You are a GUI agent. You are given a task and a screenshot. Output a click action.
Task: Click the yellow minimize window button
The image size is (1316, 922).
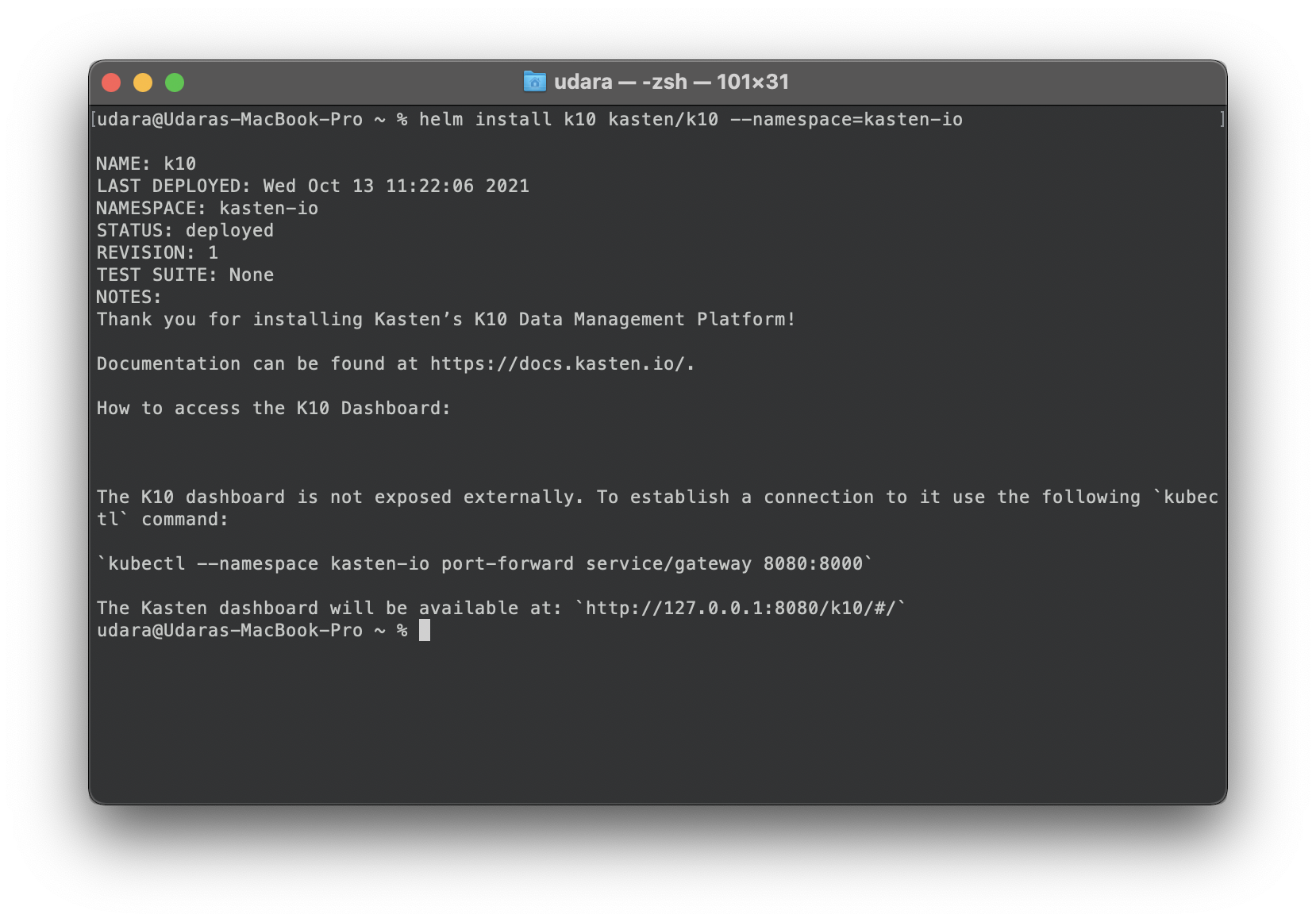click(x=143, y=83)
